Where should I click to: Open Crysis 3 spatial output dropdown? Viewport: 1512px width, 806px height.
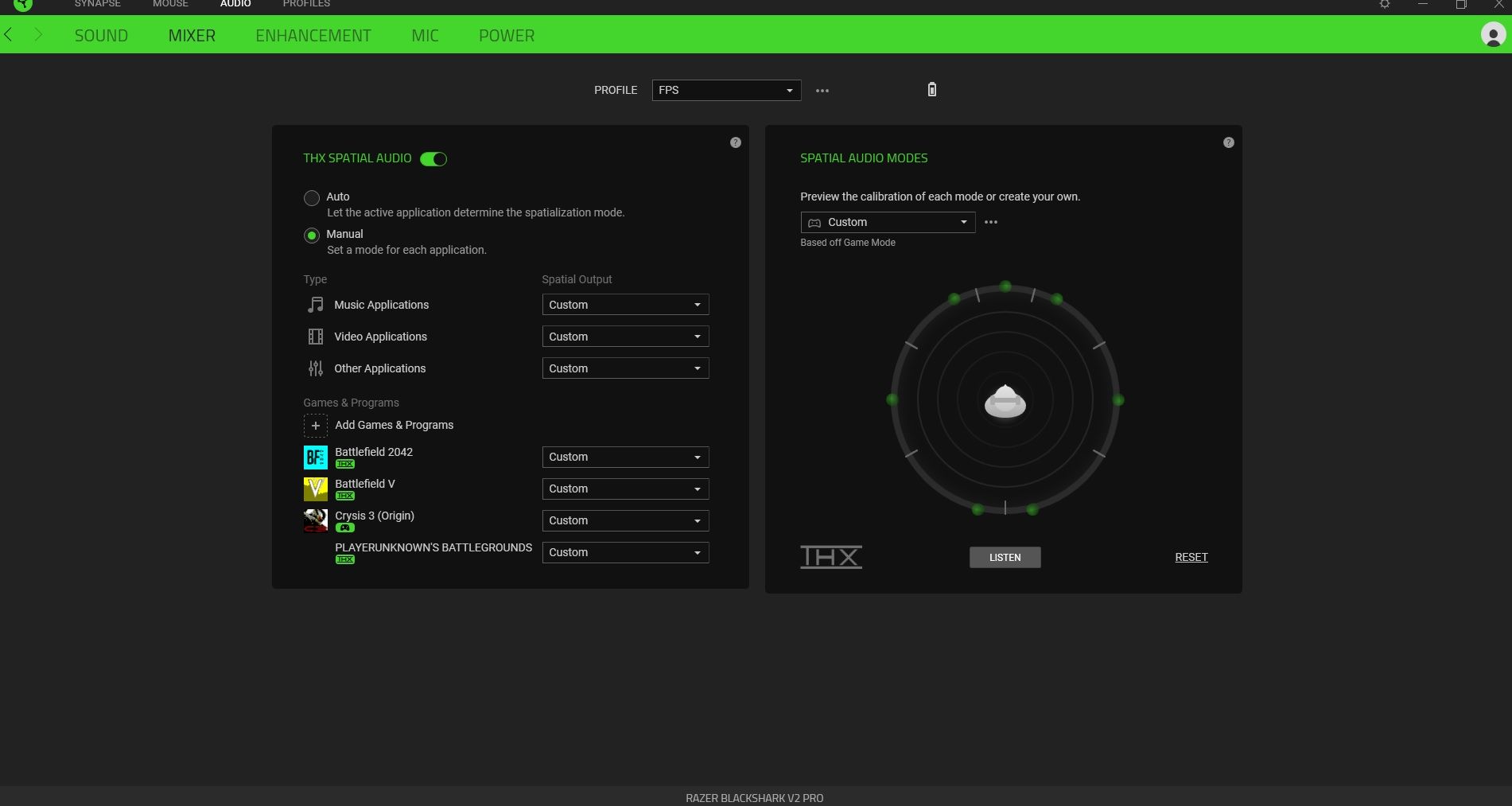[625, 520]
